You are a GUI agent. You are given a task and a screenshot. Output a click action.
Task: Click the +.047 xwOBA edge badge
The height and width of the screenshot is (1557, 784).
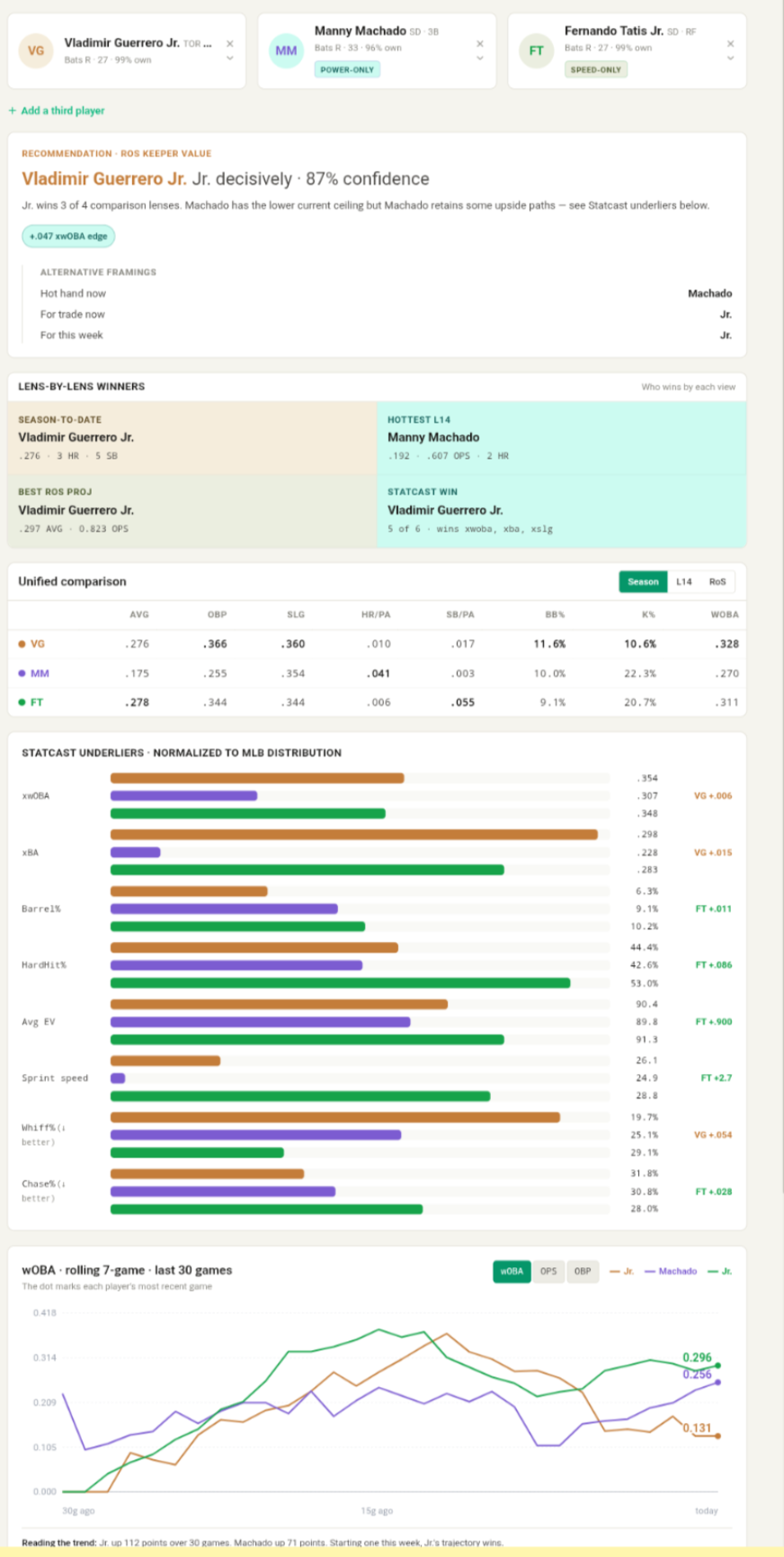pyautogui.click(x=68, y=237)
